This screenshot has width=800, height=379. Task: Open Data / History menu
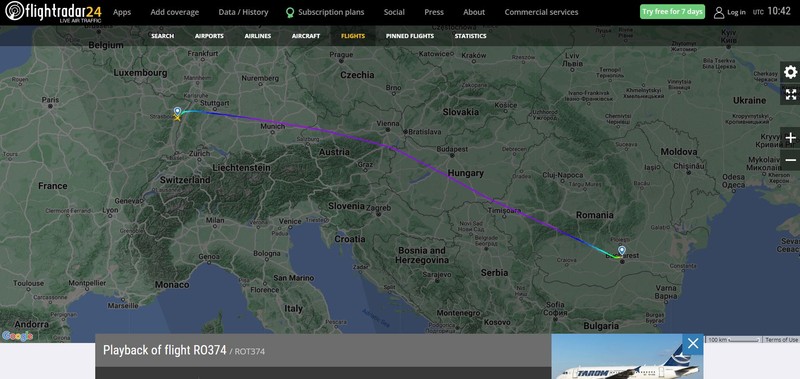pyautogui.click(x=243, y=12)
